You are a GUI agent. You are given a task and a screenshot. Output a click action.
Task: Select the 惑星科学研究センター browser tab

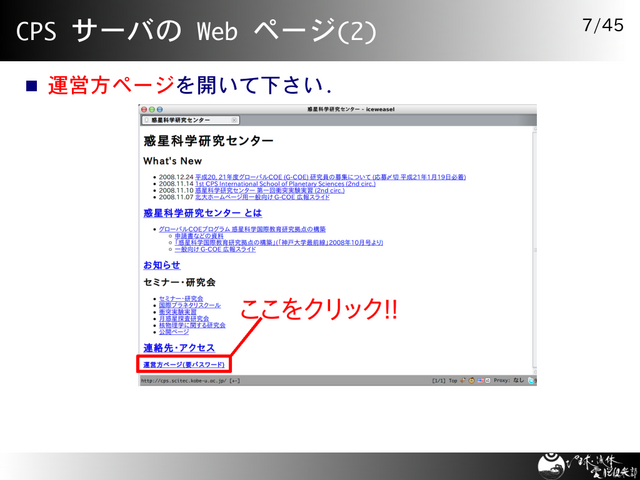pos(180,120)
